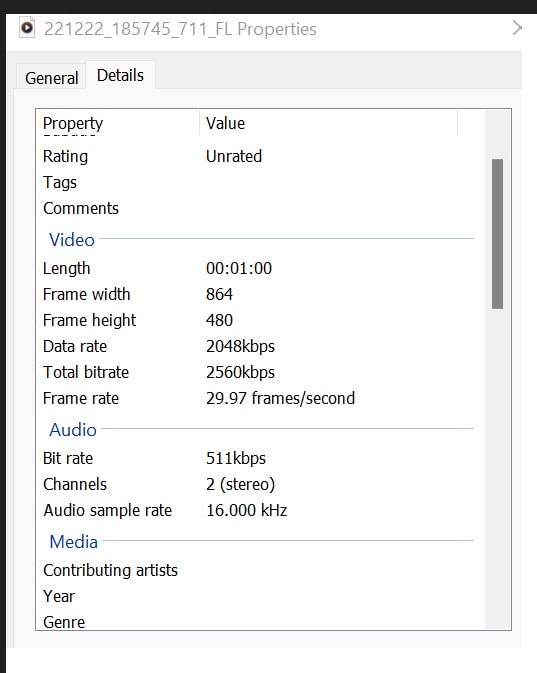Select the Frame width value 864
Viewport: 537px width, 673px height.
pyautogui.click(x=219, y=294)
